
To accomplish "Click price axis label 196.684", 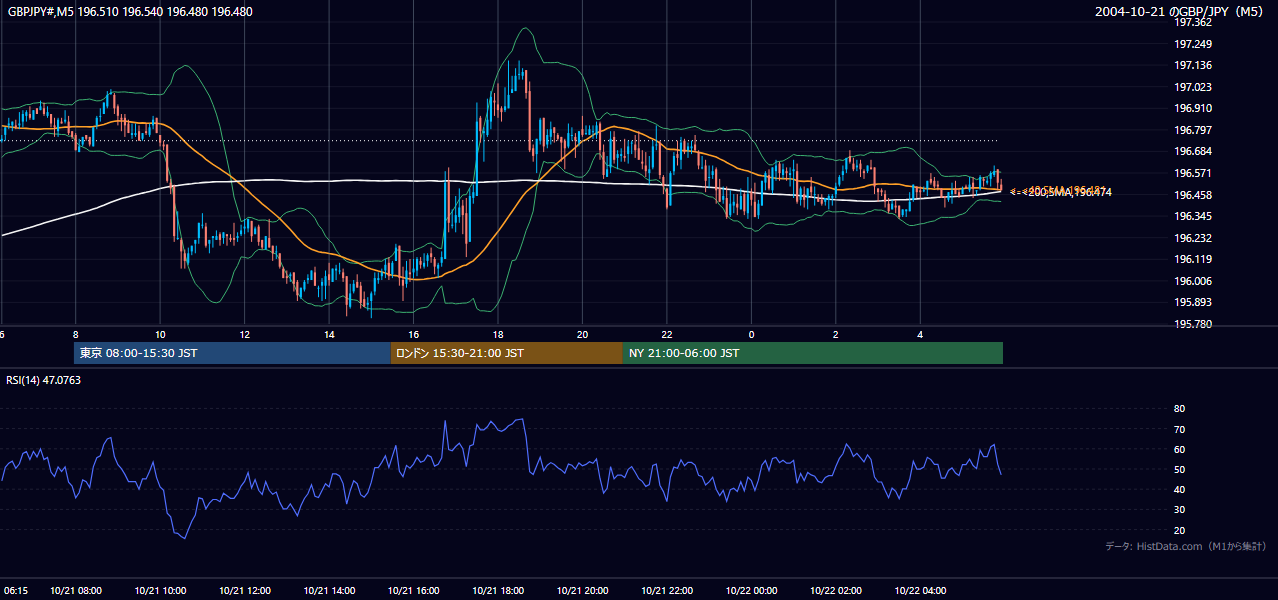I will (1192, 151).
